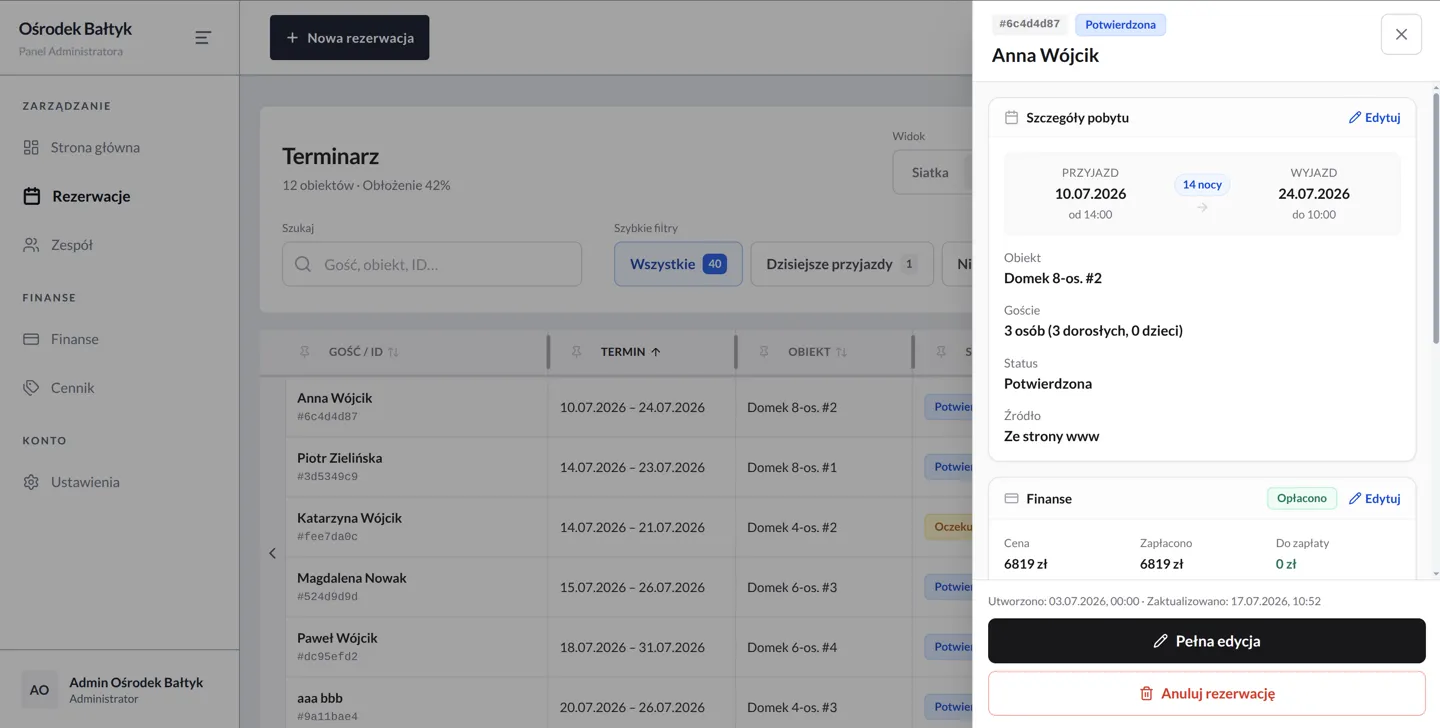Sort Gość / ID column via sort arrows
The width and height of the screenshot is (1440, 728).
coord(393,352)
